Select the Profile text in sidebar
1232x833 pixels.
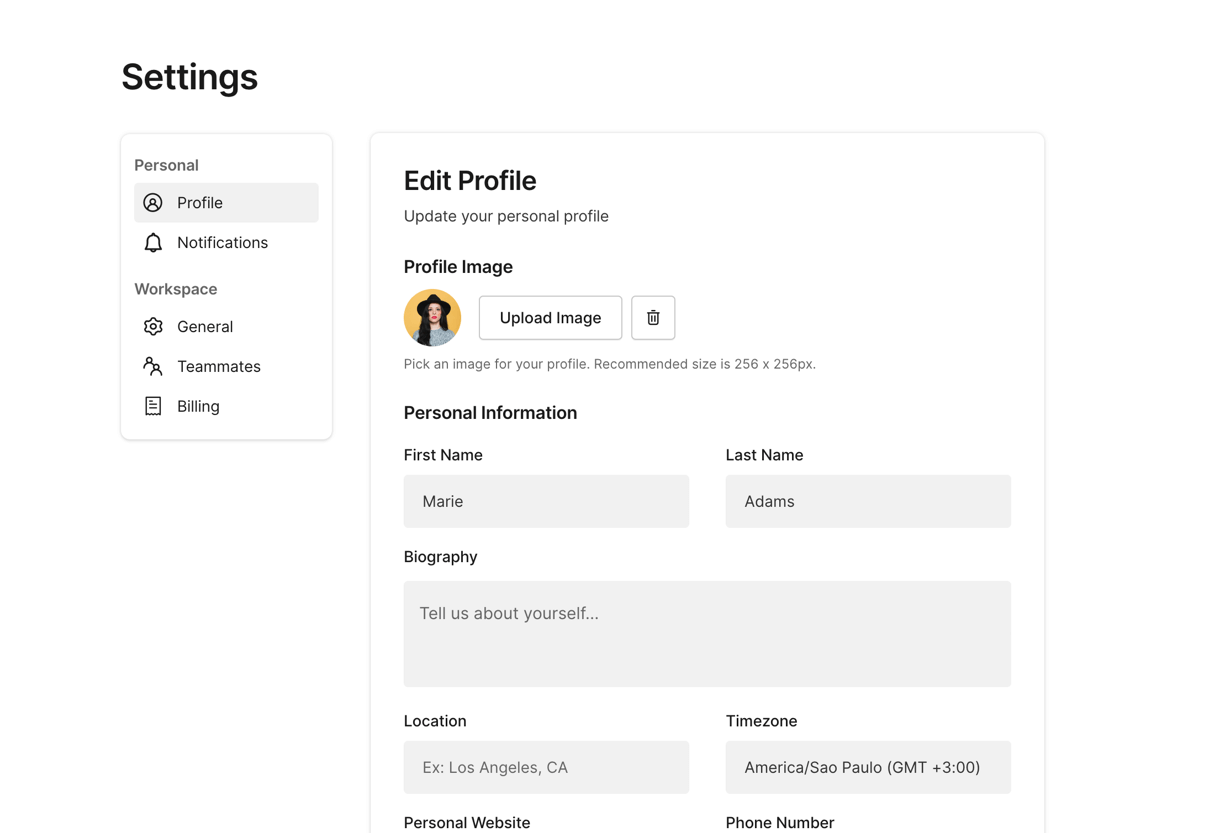coord(200,203)
